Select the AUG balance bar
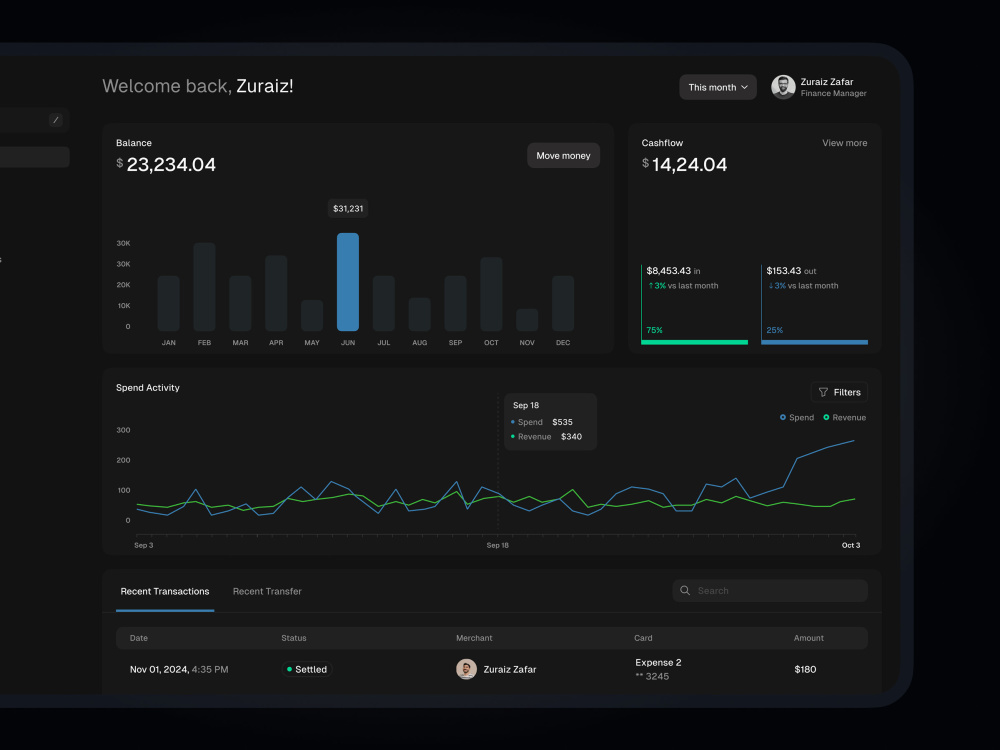 pos(419,314)
